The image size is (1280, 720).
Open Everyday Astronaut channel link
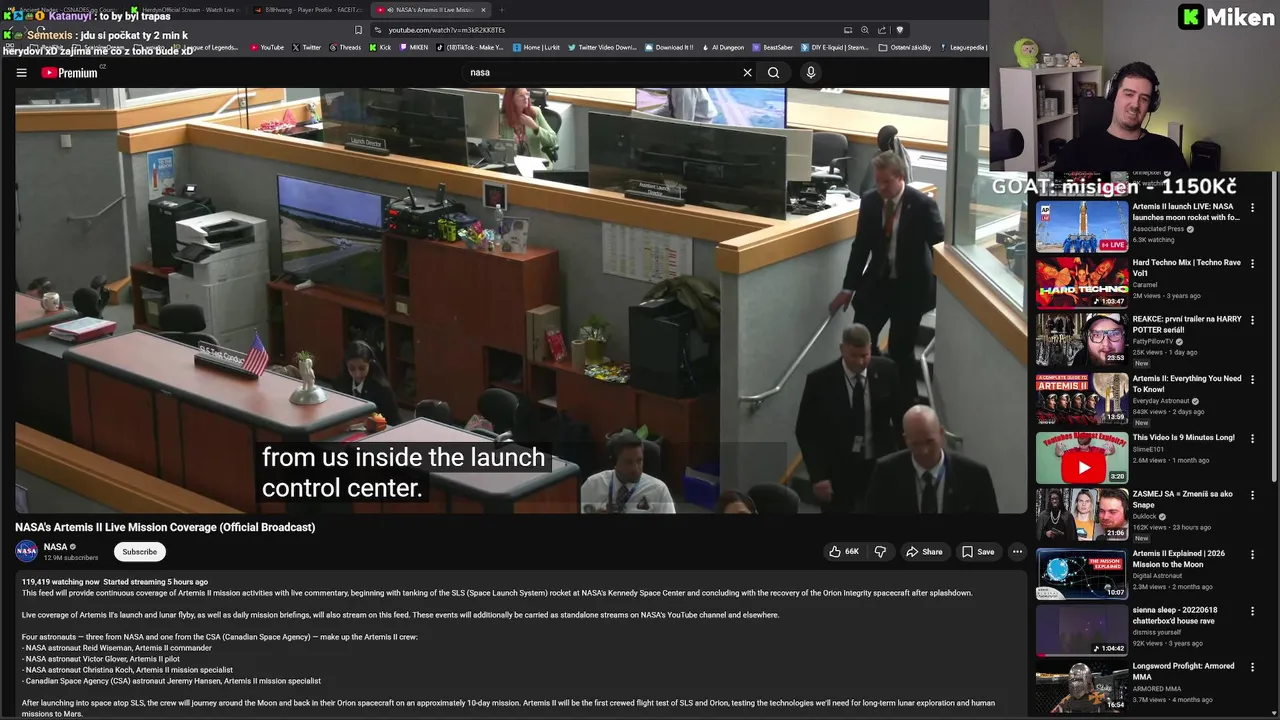coord(1161,401)
